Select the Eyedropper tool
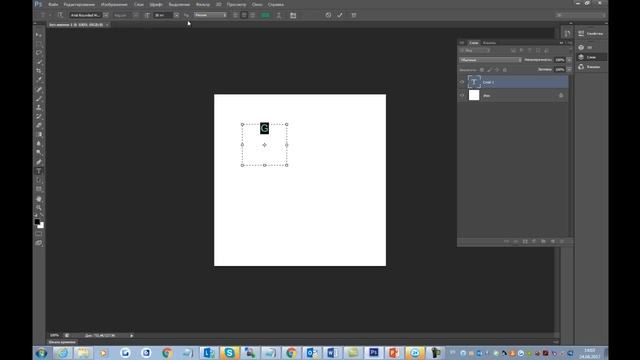This screenshot has height=360, width=640. pyautogui.click(x=39, y=80)
